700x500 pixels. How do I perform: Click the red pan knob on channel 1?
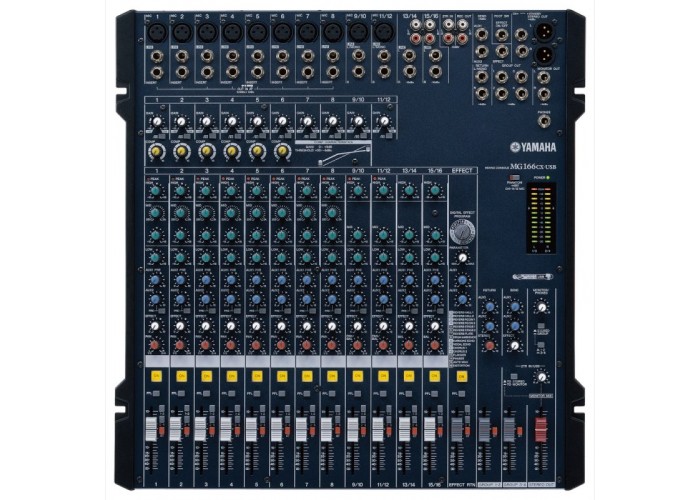pyautogui.click(x=156, y=345)
